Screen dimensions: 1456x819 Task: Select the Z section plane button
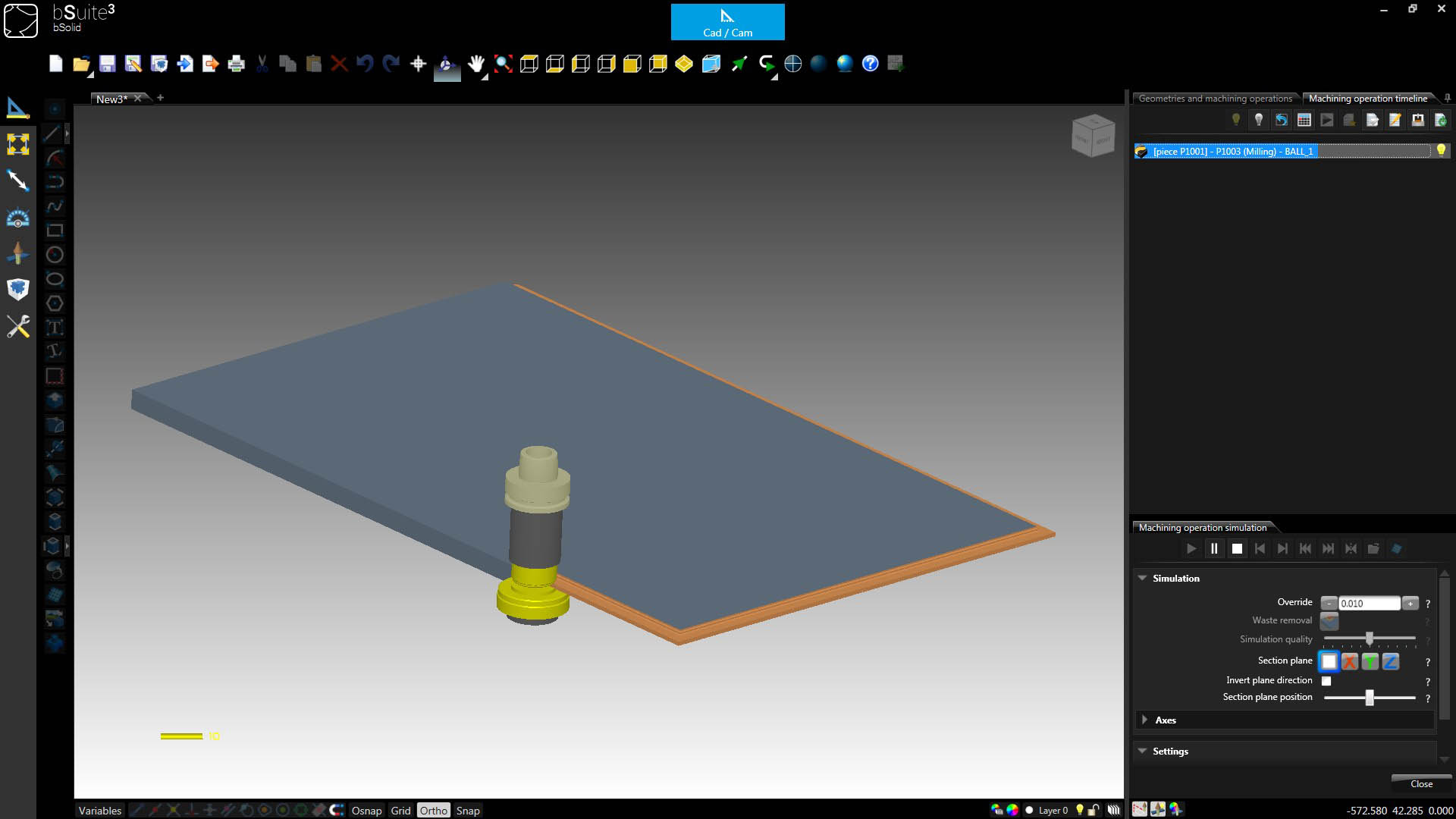pos(1390,661)
